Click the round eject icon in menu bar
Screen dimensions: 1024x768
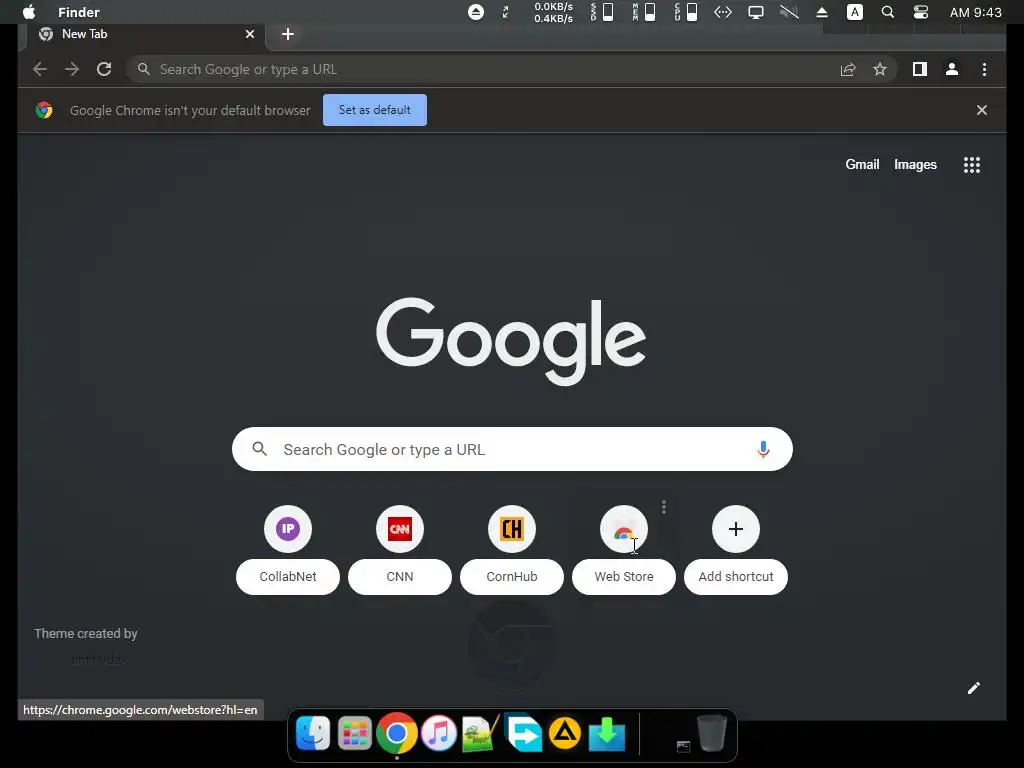coord(476,12)
